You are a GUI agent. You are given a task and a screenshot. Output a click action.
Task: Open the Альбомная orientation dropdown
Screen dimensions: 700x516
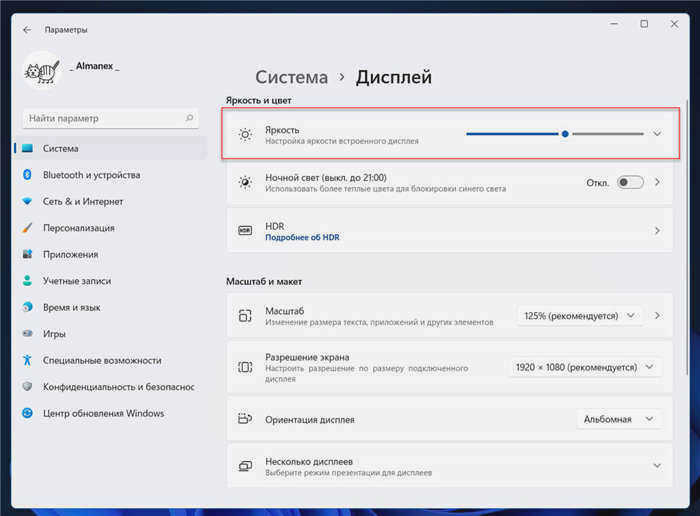click(x=618, y=419)
